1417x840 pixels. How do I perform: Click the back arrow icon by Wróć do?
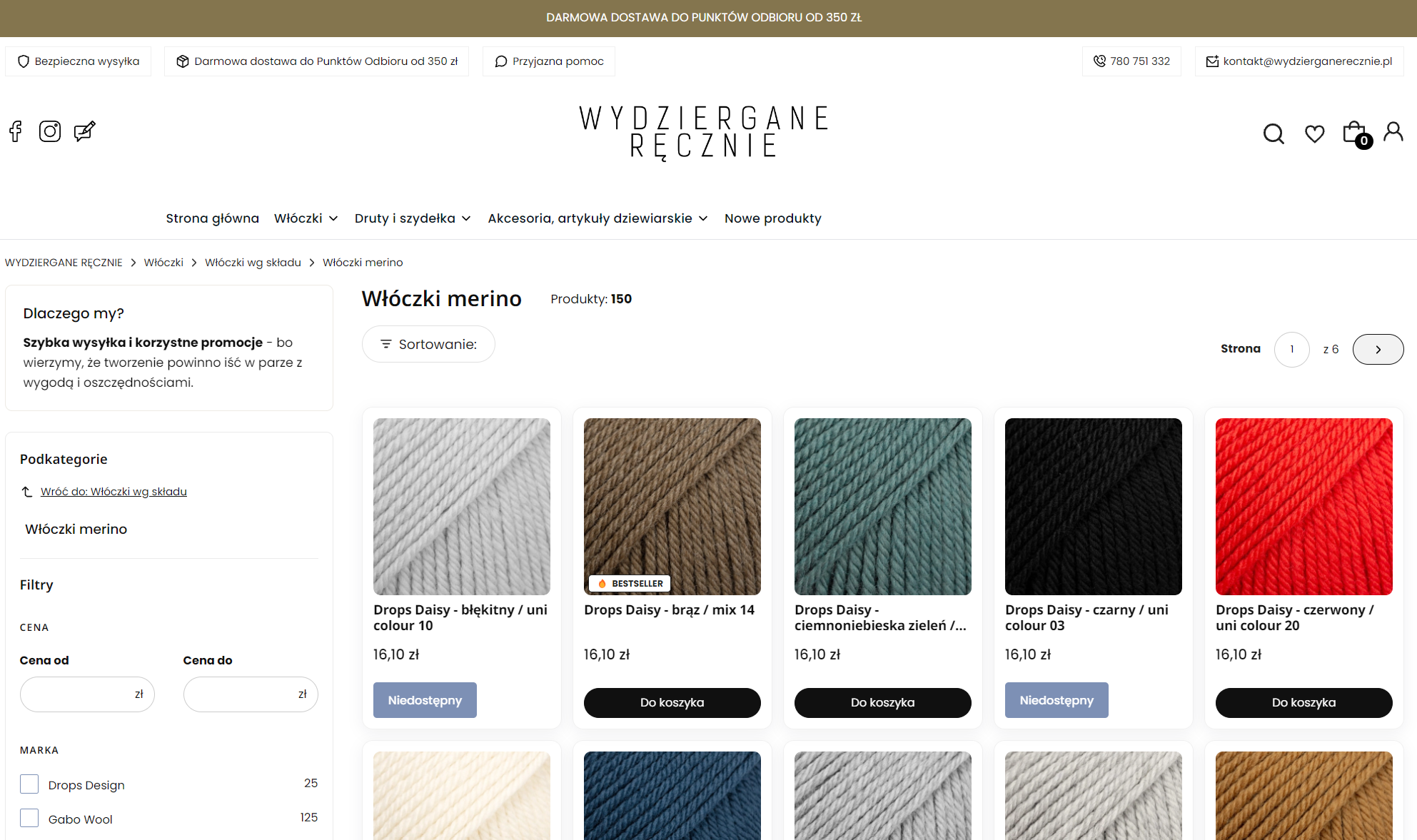coord(27,492)
